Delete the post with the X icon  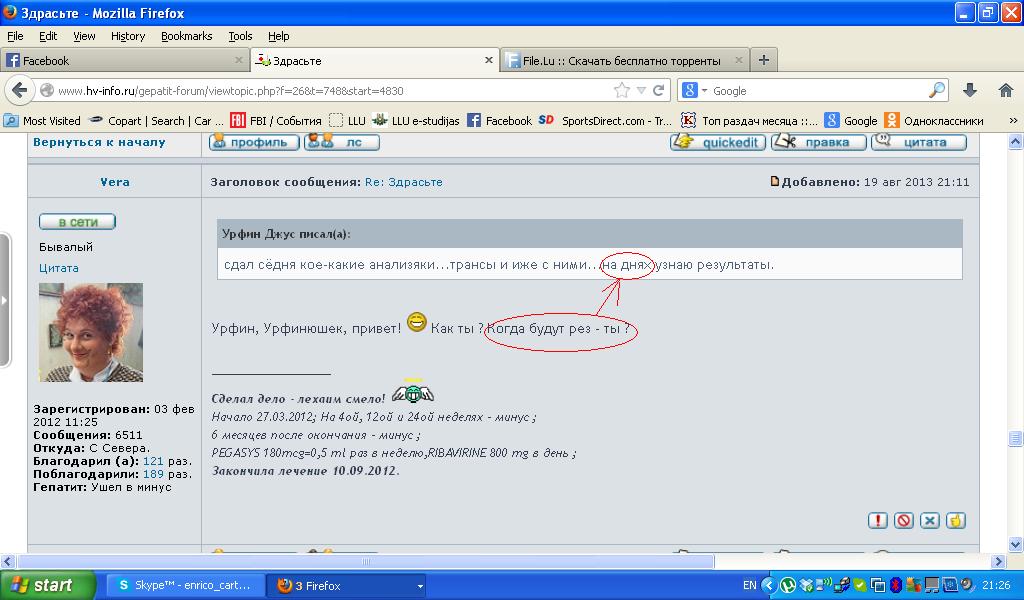930,520
